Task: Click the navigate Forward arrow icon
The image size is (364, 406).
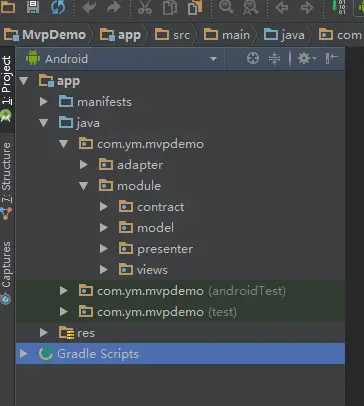Action: (x=307, y=7)
